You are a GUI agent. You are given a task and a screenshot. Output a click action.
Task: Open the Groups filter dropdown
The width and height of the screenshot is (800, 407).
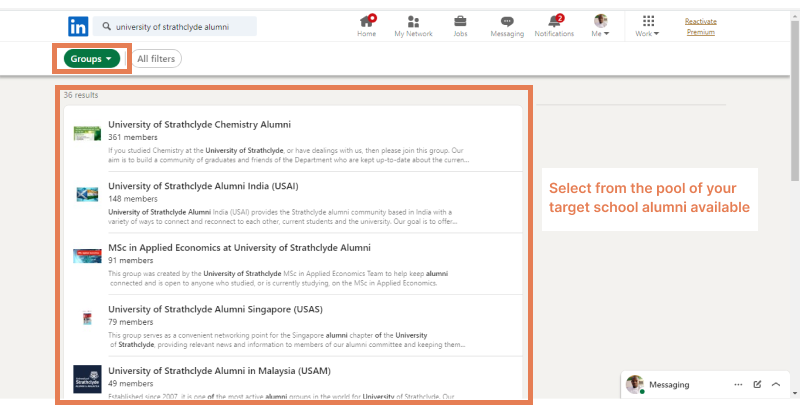point(92,59)
